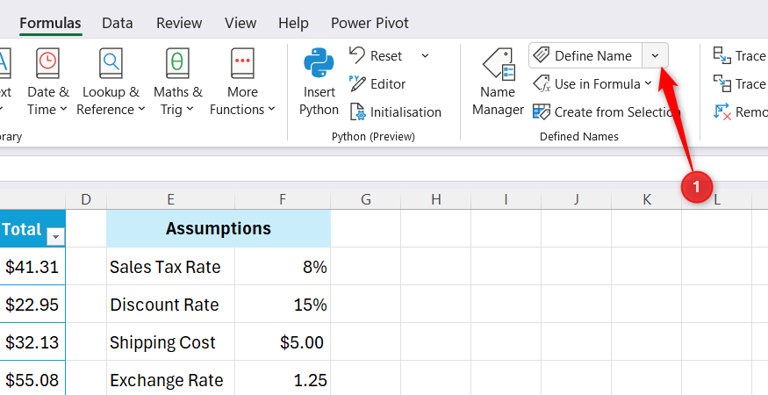The image size is (768, 395).
Task: Open the More Functions book icon
Action: (242, 63)
